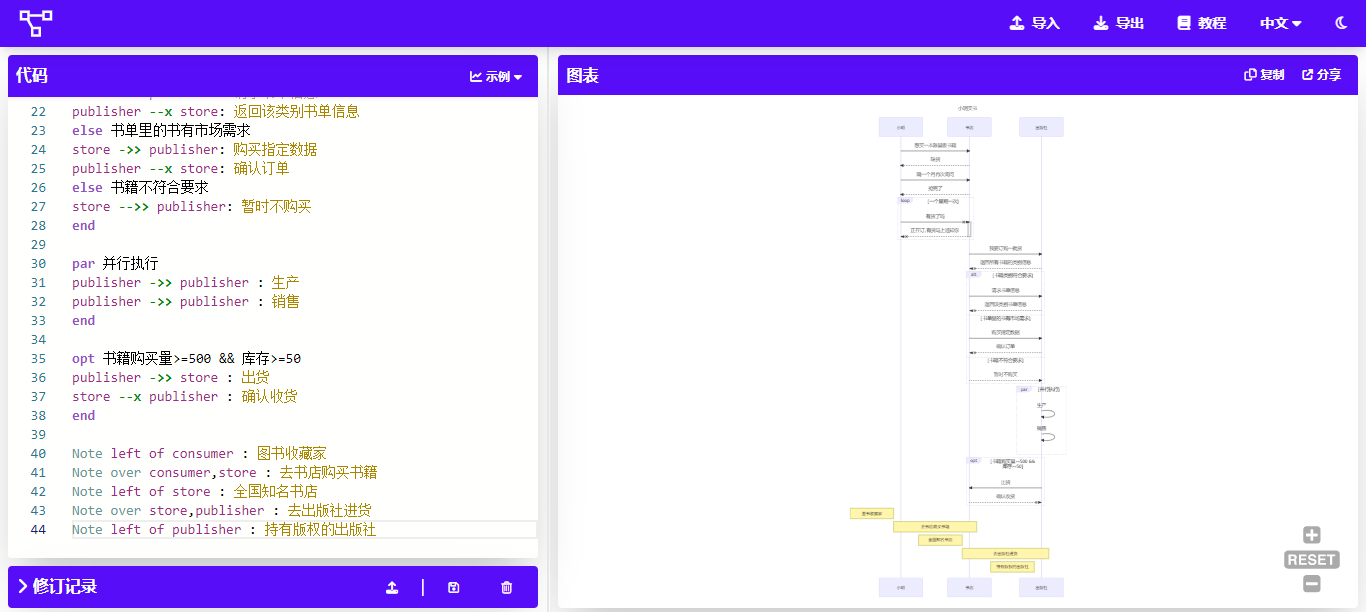Click code text '确认收货' on line 37
1366x612 pixels.
(269, 396)
